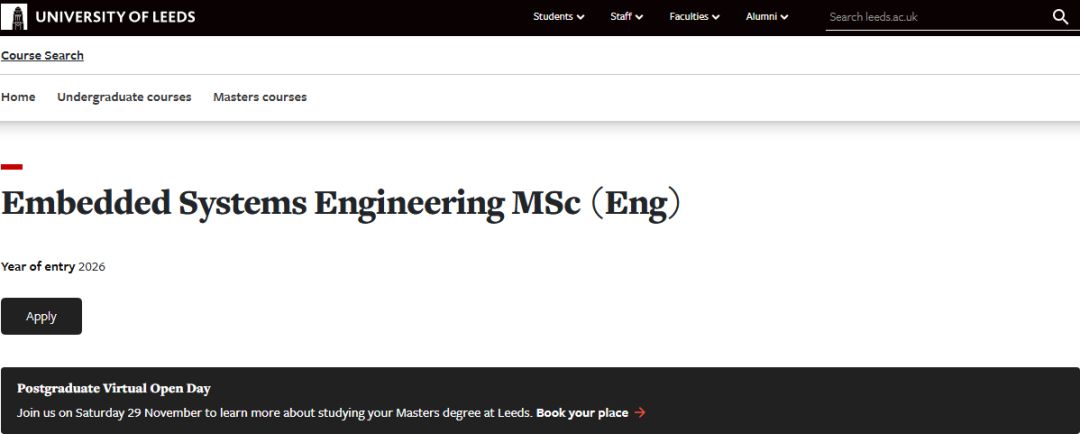This screenshot has width=1080, height=434.
Task: Click the Apply button
Action: pyautogui.click(x=41, y=316)
